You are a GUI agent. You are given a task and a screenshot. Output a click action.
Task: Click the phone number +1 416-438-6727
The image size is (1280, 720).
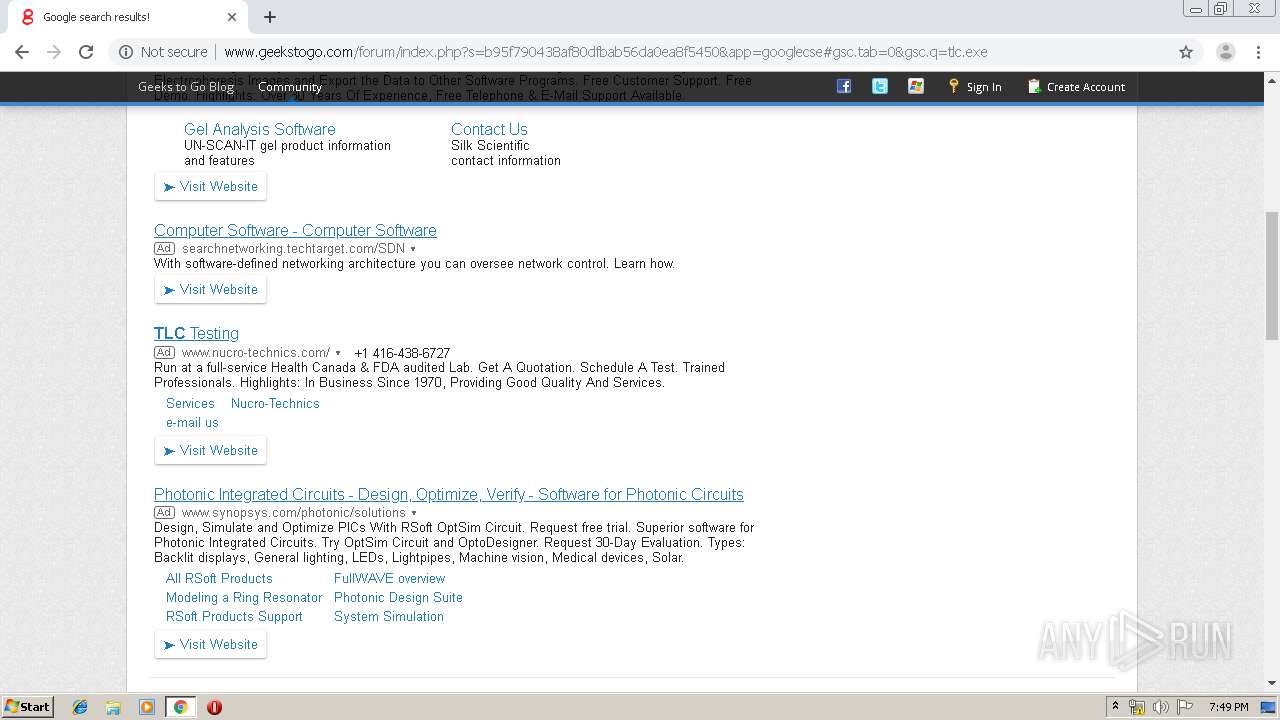click(402, 353)
